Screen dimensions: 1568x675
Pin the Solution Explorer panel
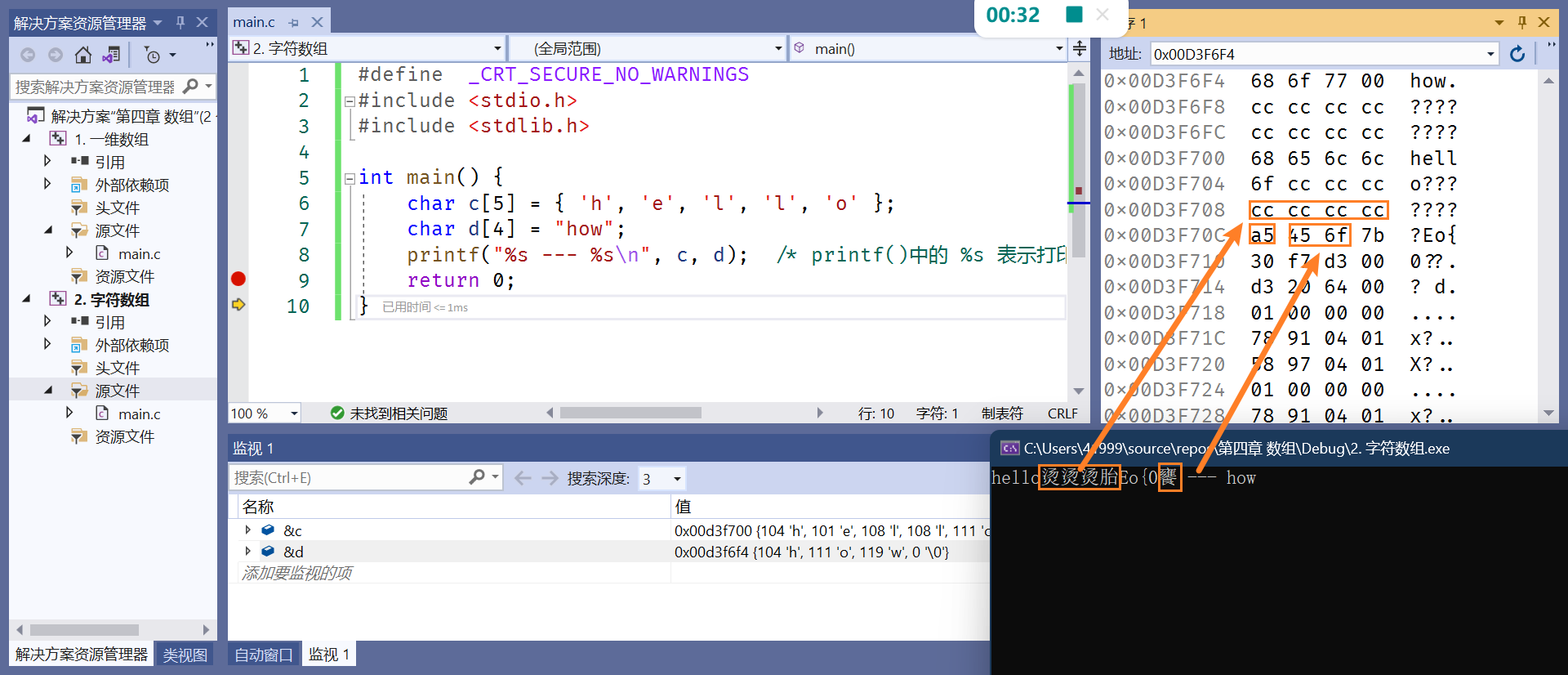click(x=180, y=23)
